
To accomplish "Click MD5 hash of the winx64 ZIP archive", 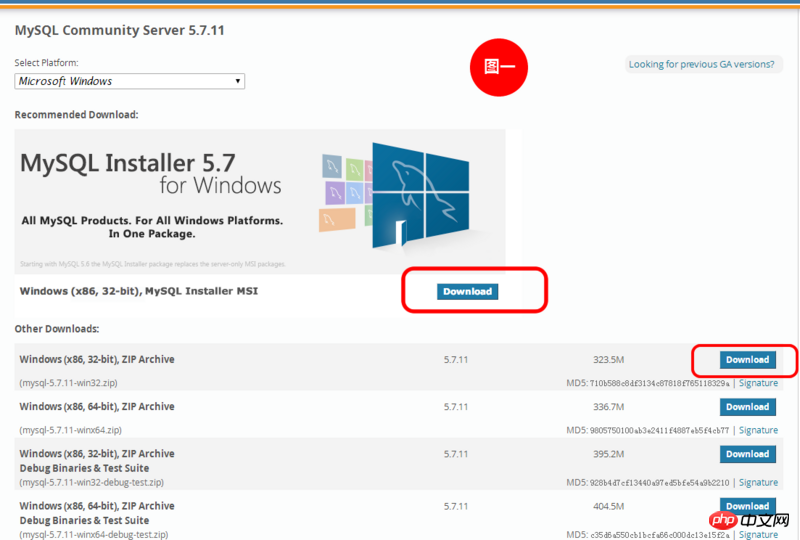I will coord(659,430).
